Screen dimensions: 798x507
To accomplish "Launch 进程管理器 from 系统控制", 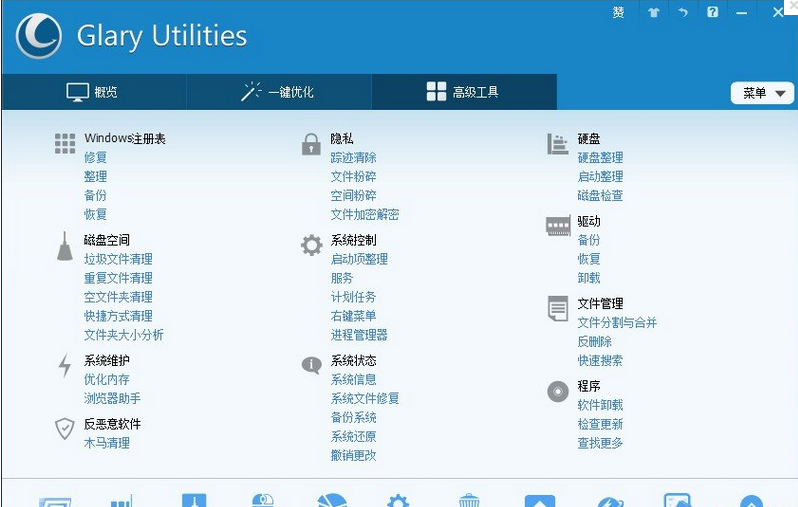I will (x=359, y=335).
